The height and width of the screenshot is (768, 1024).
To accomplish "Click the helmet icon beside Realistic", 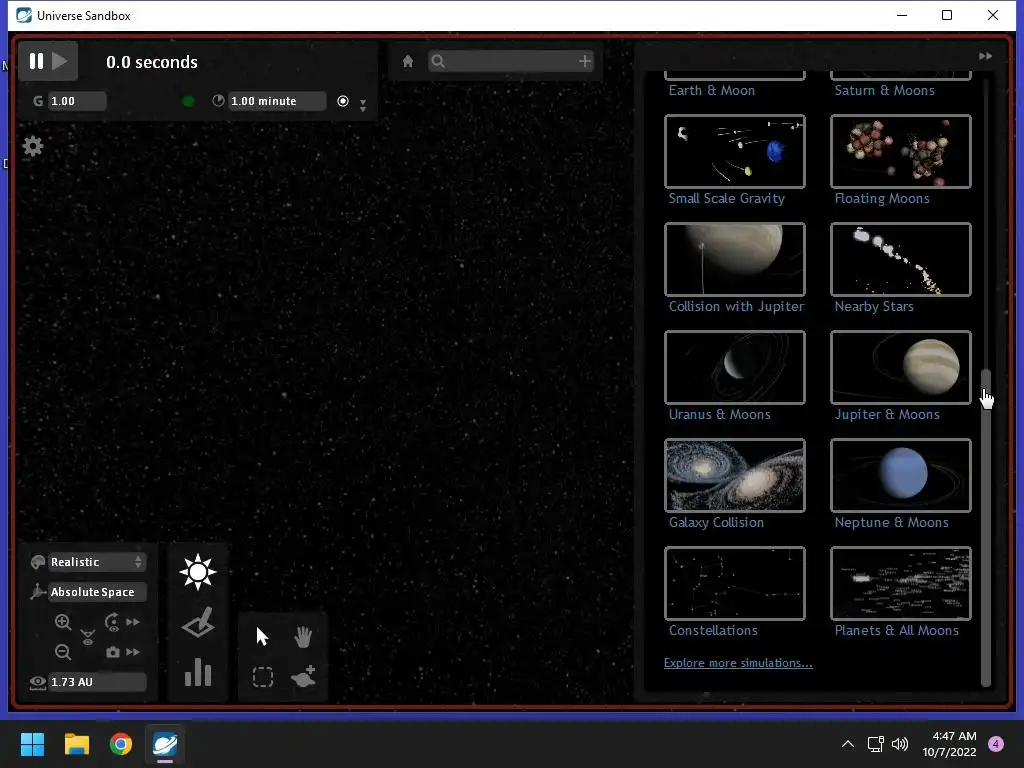I will (x=38, y=562).
